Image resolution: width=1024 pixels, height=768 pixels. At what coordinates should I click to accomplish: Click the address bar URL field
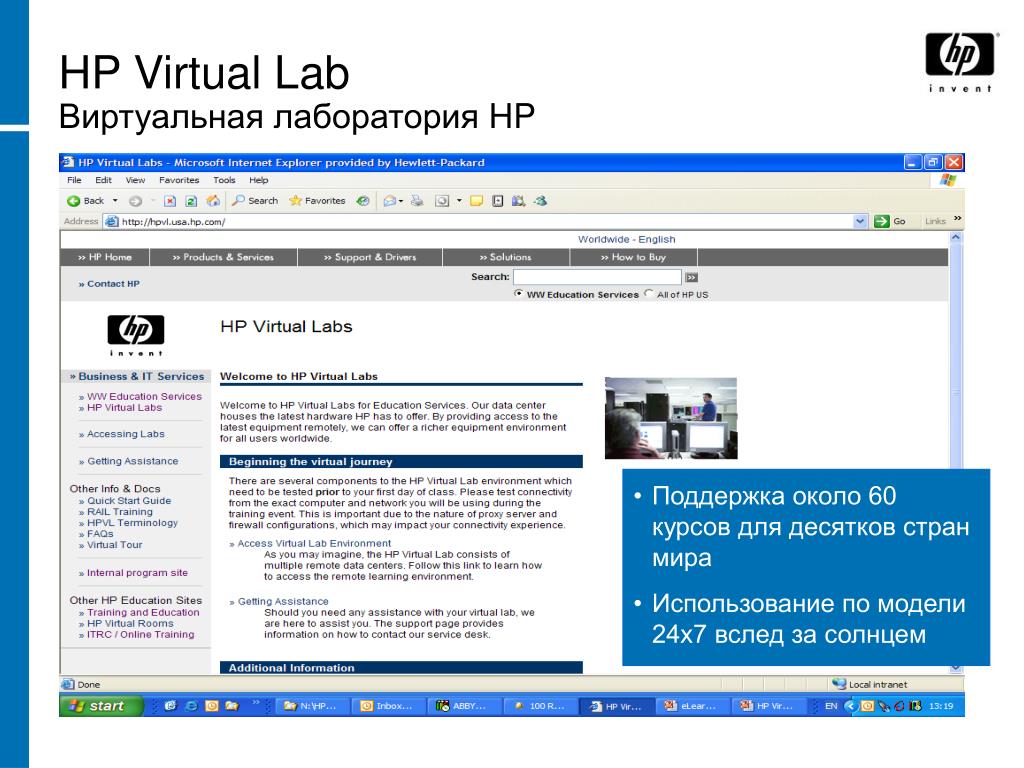pyautogui.click(x=483, y=222)
